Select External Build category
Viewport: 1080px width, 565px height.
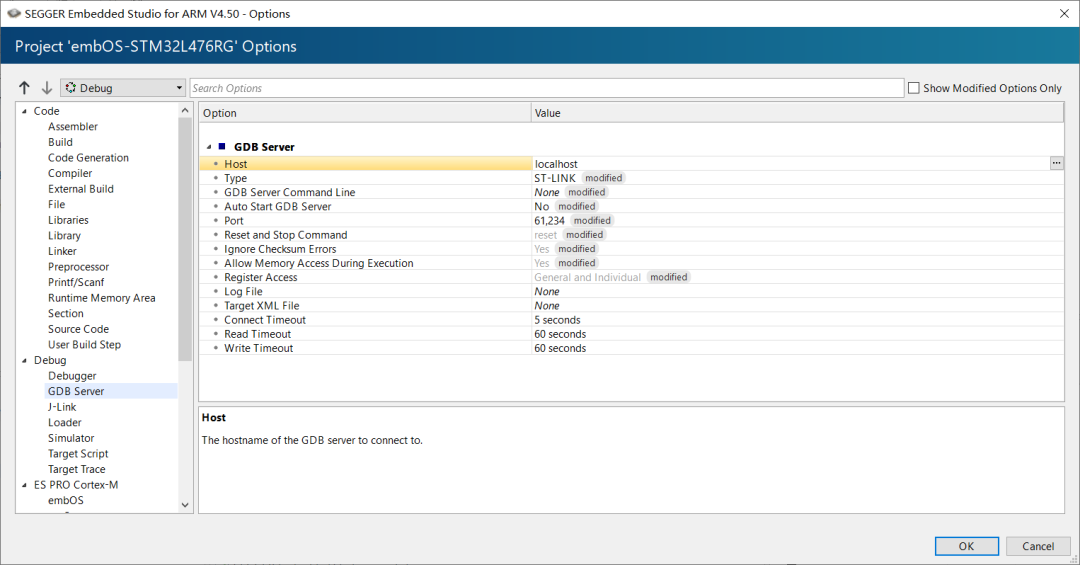pos(81,189)
